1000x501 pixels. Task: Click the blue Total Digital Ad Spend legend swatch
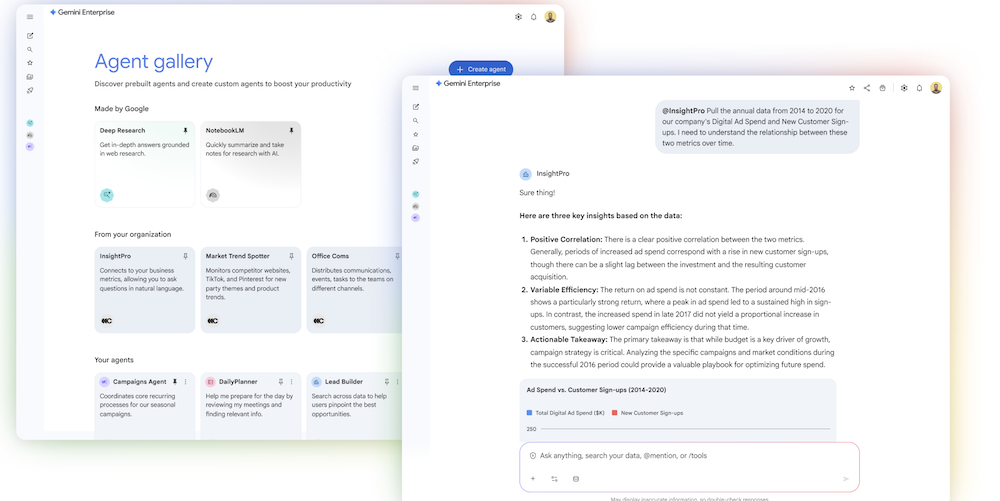coord(529,412)
